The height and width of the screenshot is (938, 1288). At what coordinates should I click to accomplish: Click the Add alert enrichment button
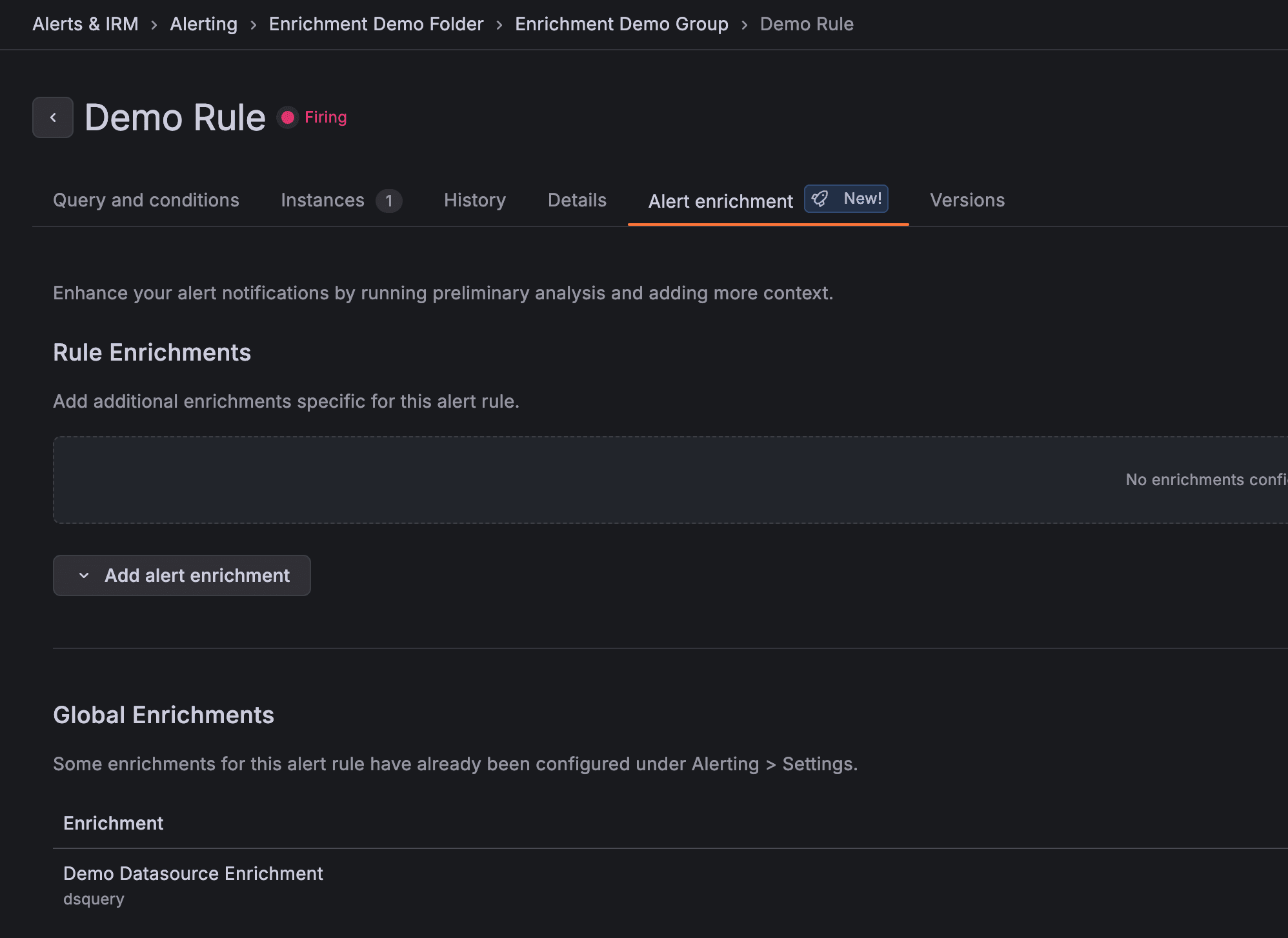point(181,575)
